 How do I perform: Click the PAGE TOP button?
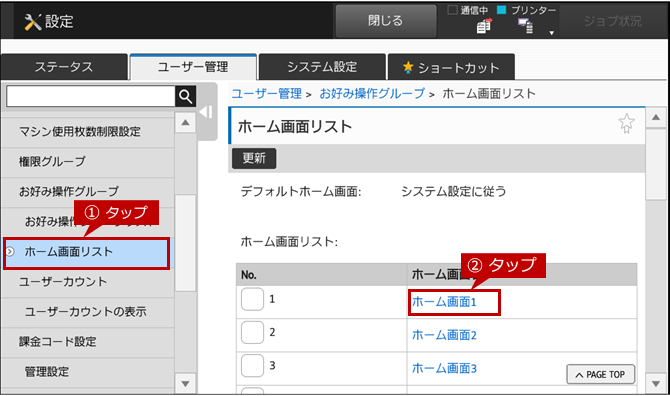point(600,375)
